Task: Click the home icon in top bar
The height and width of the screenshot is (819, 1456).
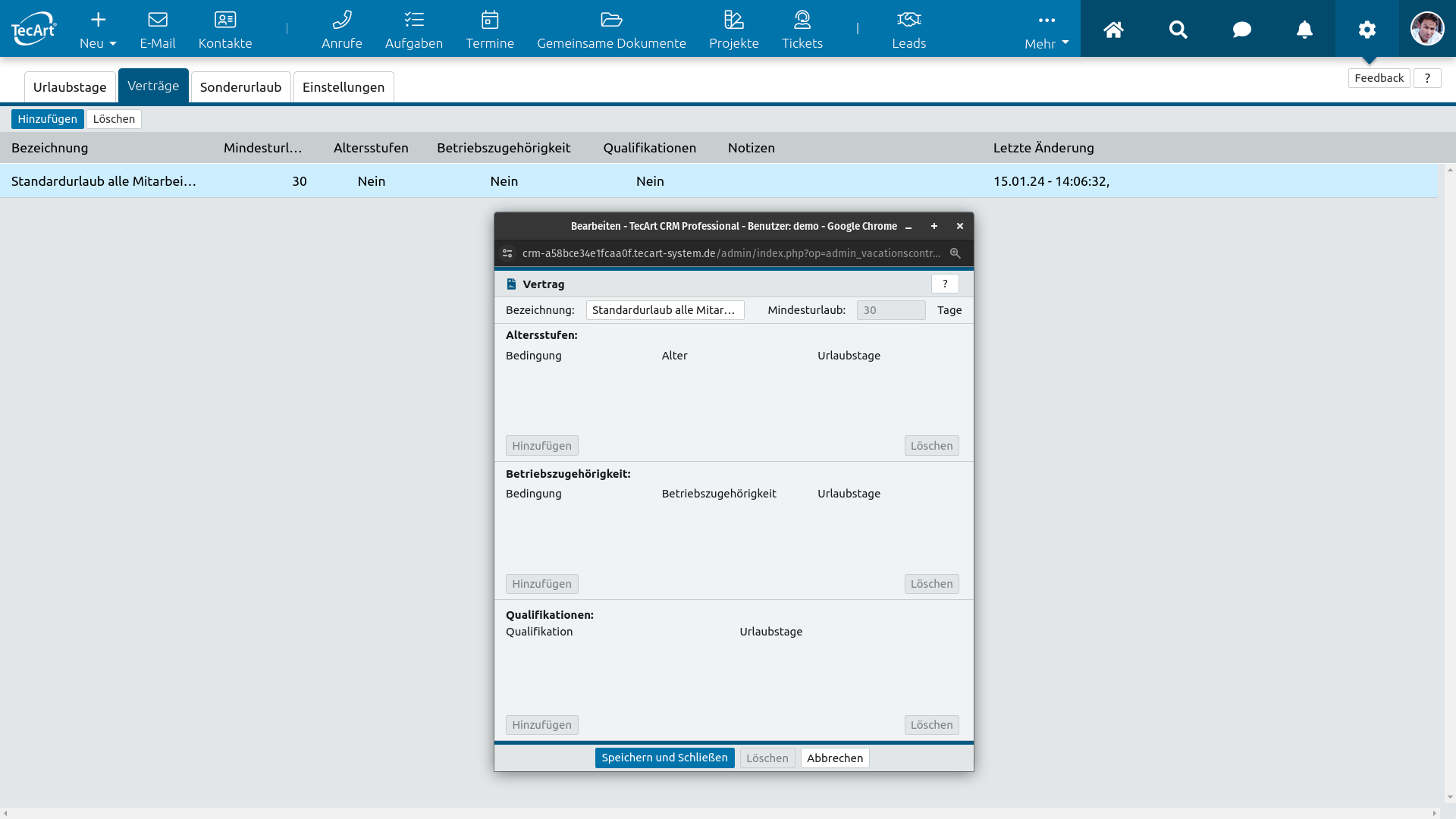Action: pyautogui.click(x=1113, y=30)
